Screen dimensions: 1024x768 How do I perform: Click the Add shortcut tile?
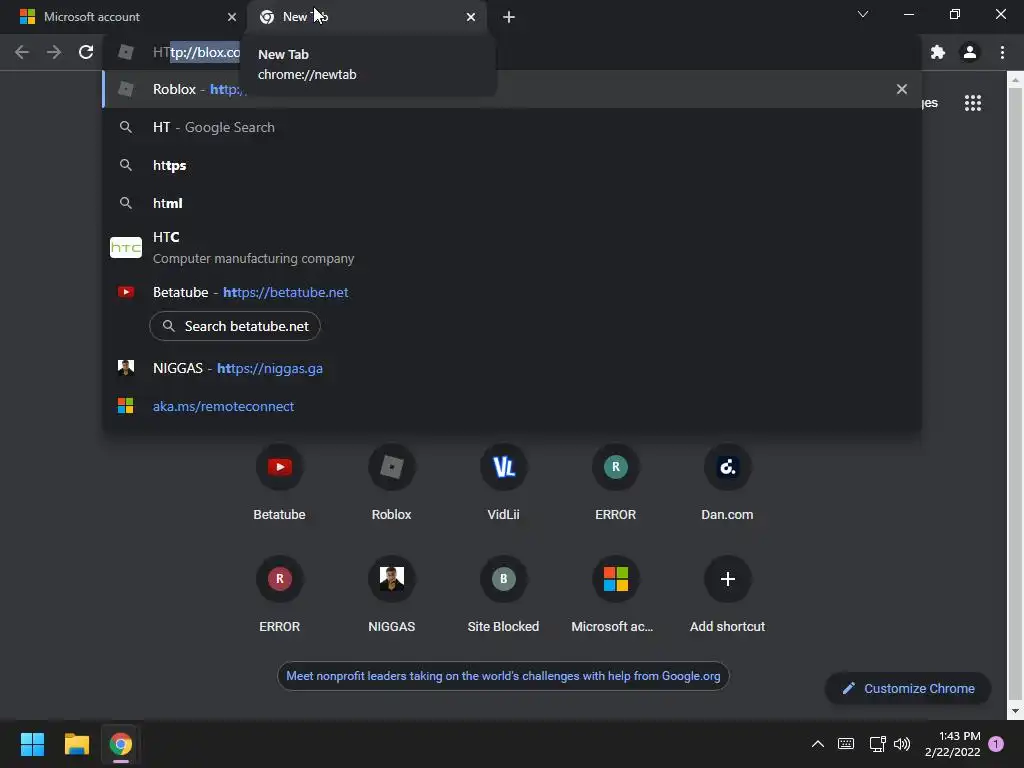click(x=727, y=594)
